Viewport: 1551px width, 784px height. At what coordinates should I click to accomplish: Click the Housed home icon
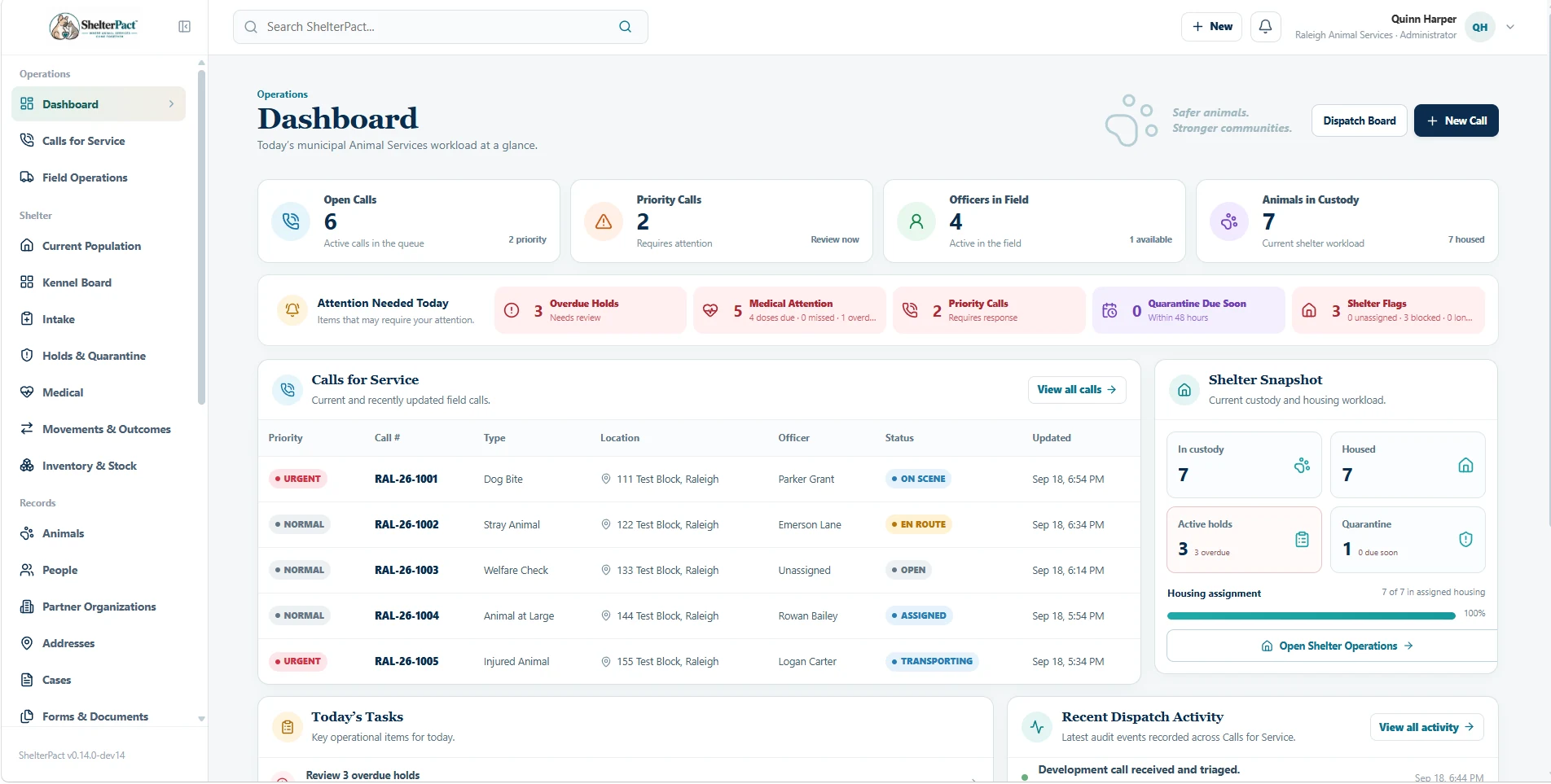pos(1465,466)
